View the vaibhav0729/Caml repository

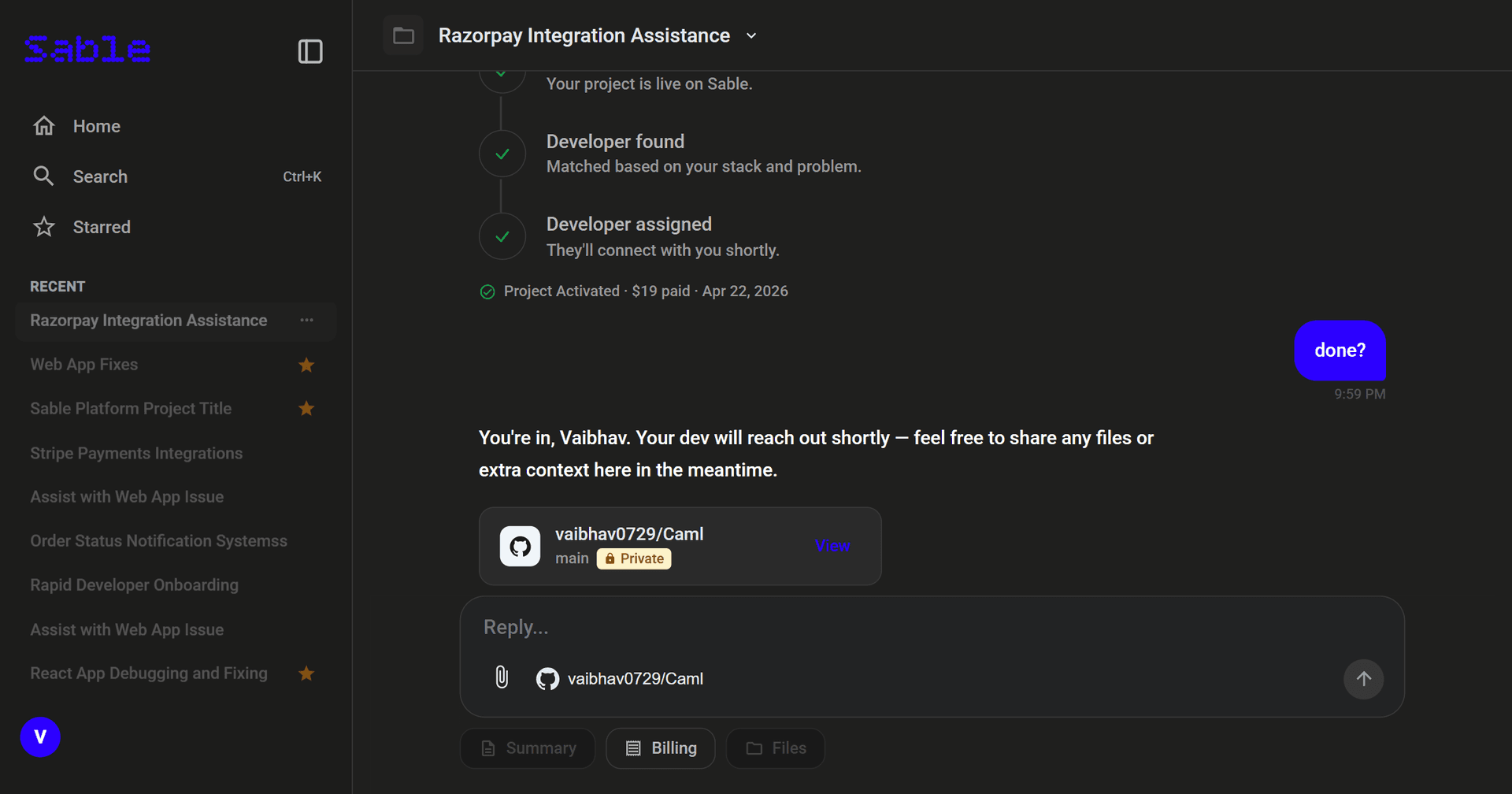[832, 546]
